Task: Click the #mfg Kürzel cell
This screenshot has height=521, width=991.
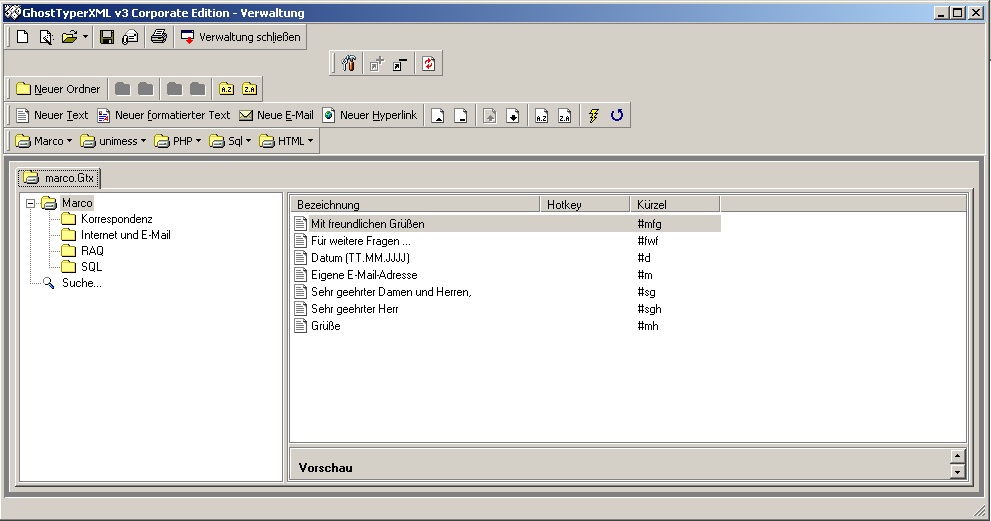Action: click(649, 224)
